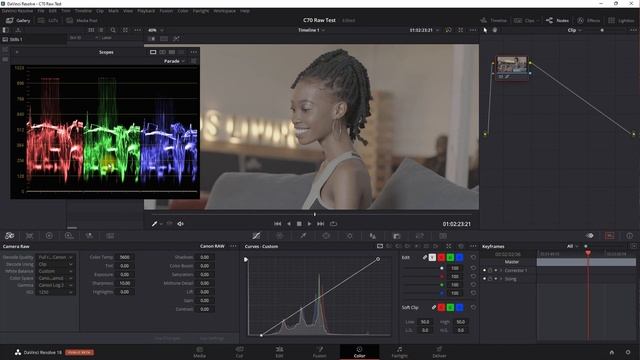640x360 pixels.
Task: Open the Motion Effects palette icon
Action: (x=110, y=236)
